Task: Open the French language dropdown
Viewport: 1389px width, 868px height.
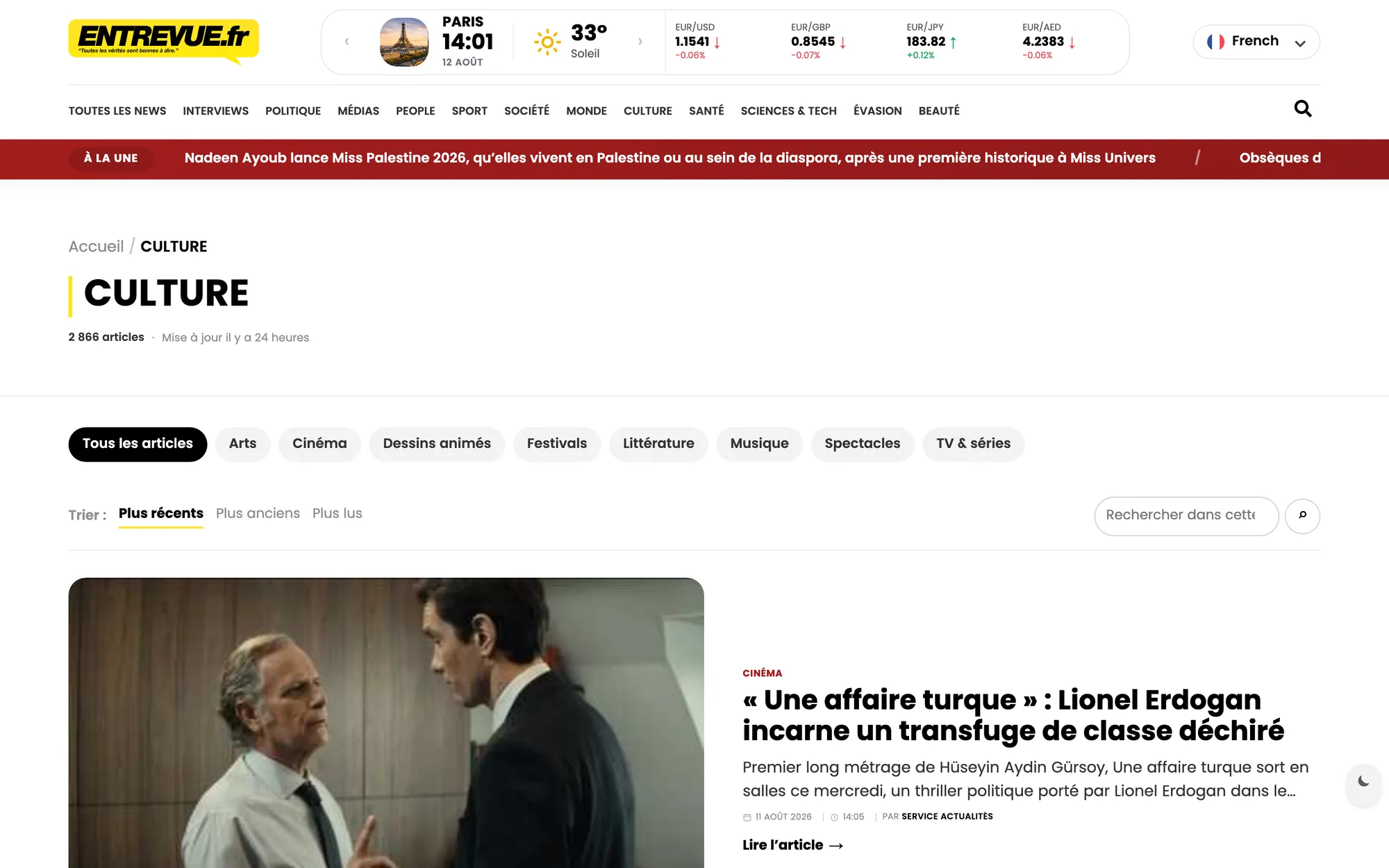Action: click(x=1256, y=42)
